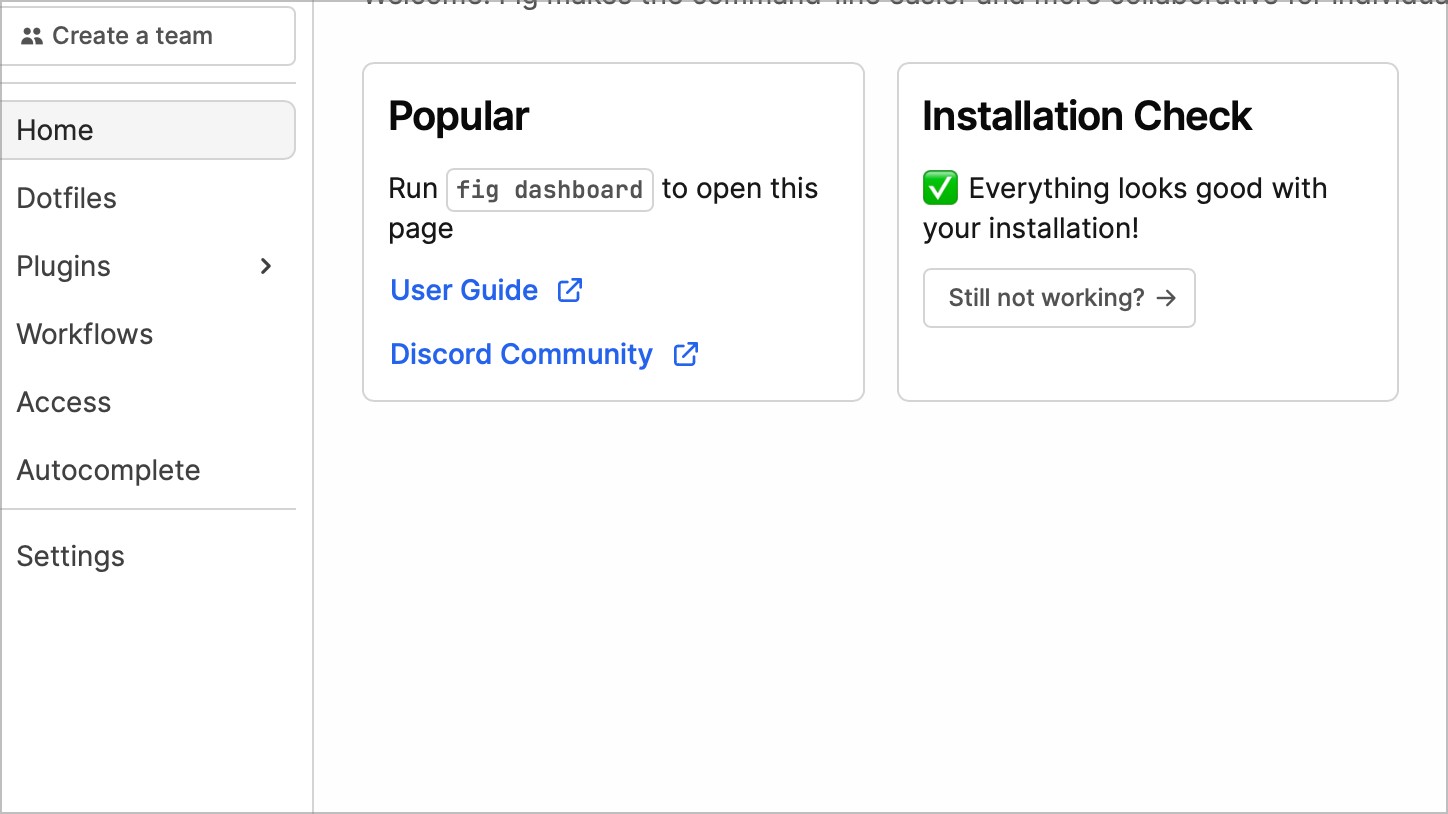Click the Installation Check heading
Image resolution: width=1448 pixels, height=814 pixels.
point(1087,116)
